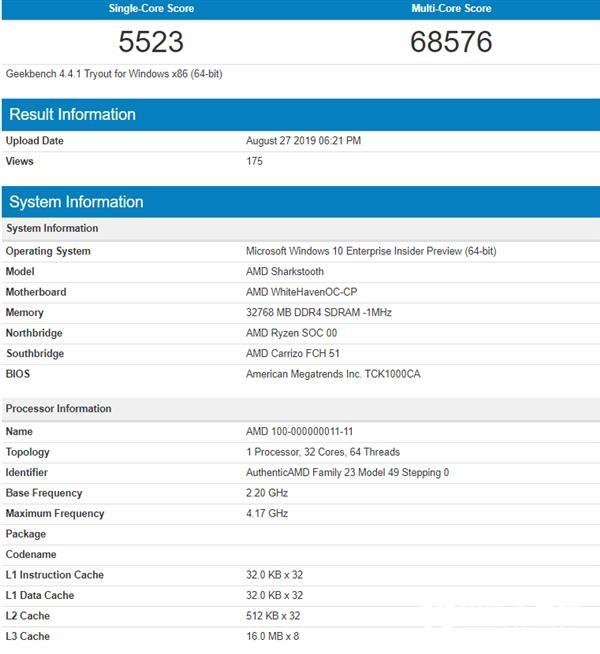Click the Base Frequency label
The image size is (600, 654).
click(44, 493)
